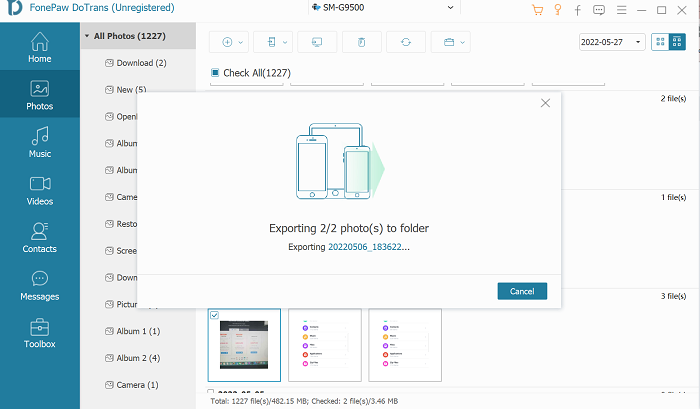Click the export to device toolbar button
Viewport: 700px width, 409px height.
click(271, 42)
